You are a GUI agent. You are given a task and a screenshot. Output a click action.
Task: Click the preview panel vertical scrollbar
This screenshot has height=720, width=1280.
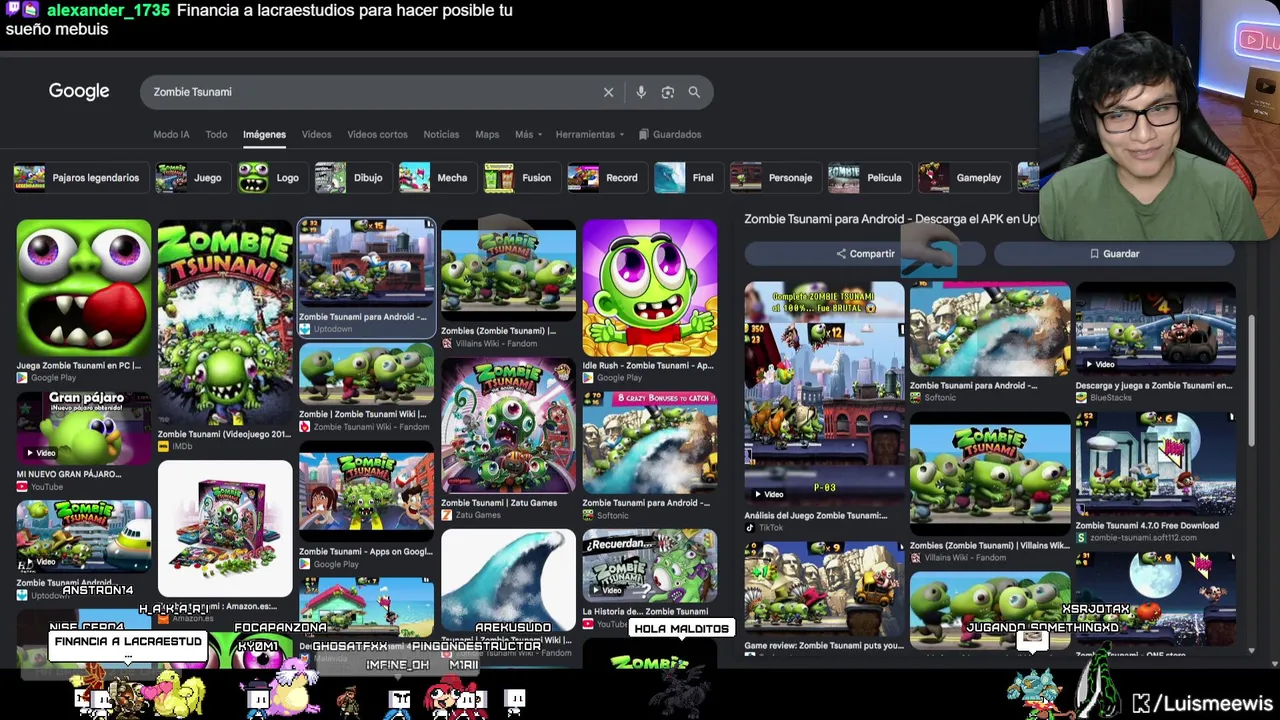click(x=1251, y=380)
